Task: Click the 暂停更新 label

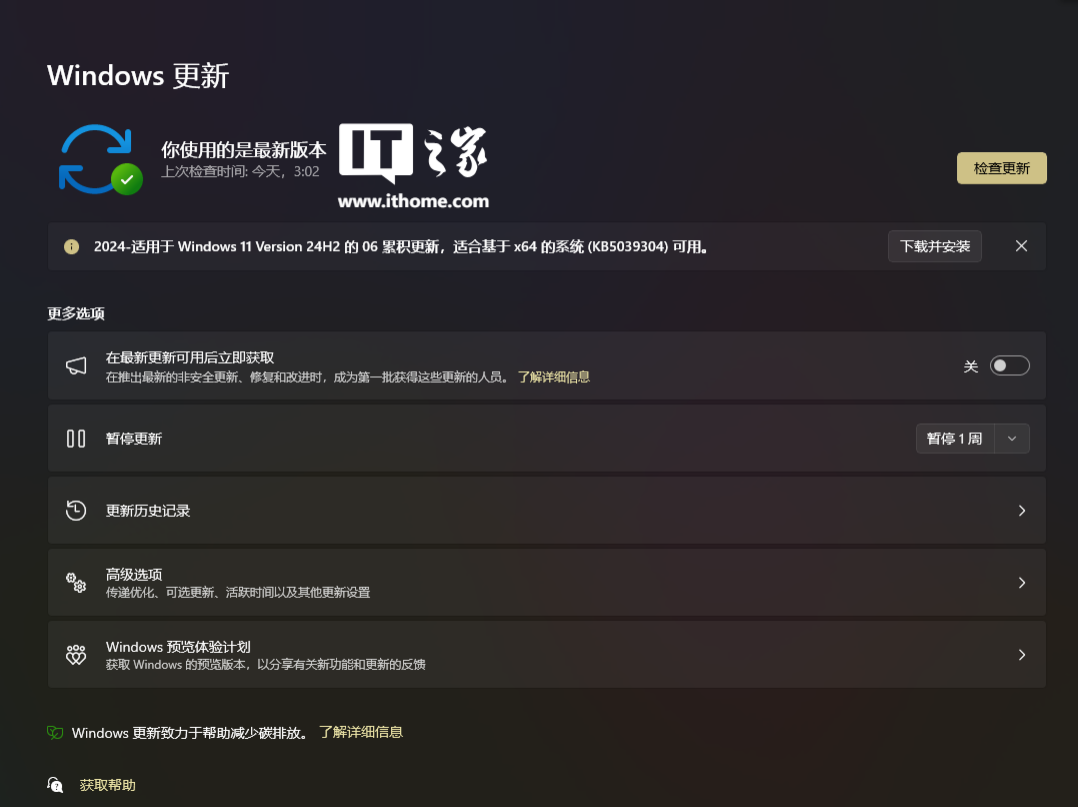Action: coord(134,439)
